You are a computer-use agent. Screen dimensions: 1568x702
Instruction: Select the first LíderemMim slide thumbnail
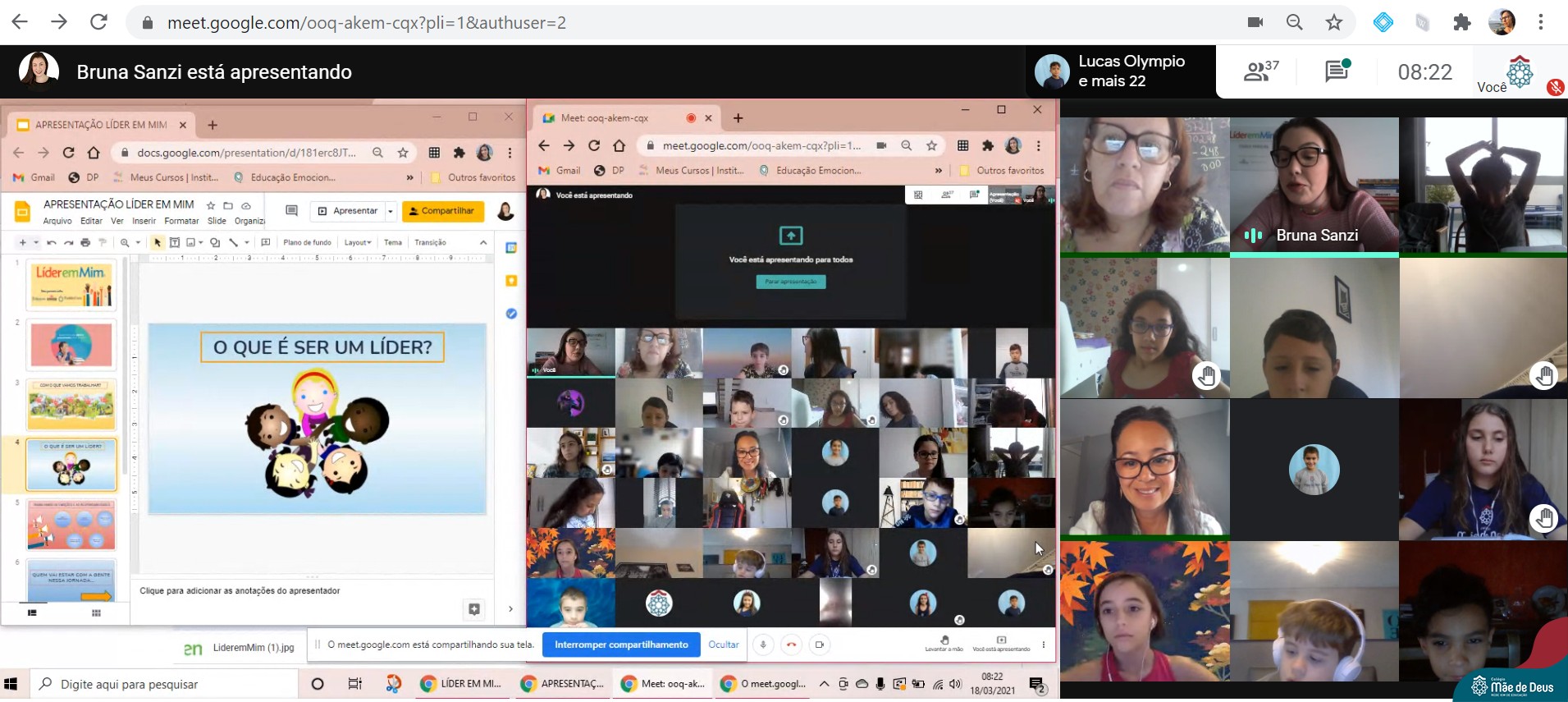point(71,284)
